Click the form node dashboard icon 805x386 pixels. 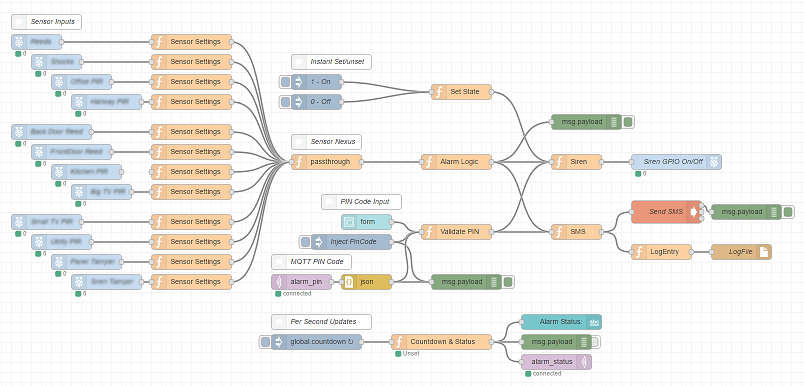[348, 222]
